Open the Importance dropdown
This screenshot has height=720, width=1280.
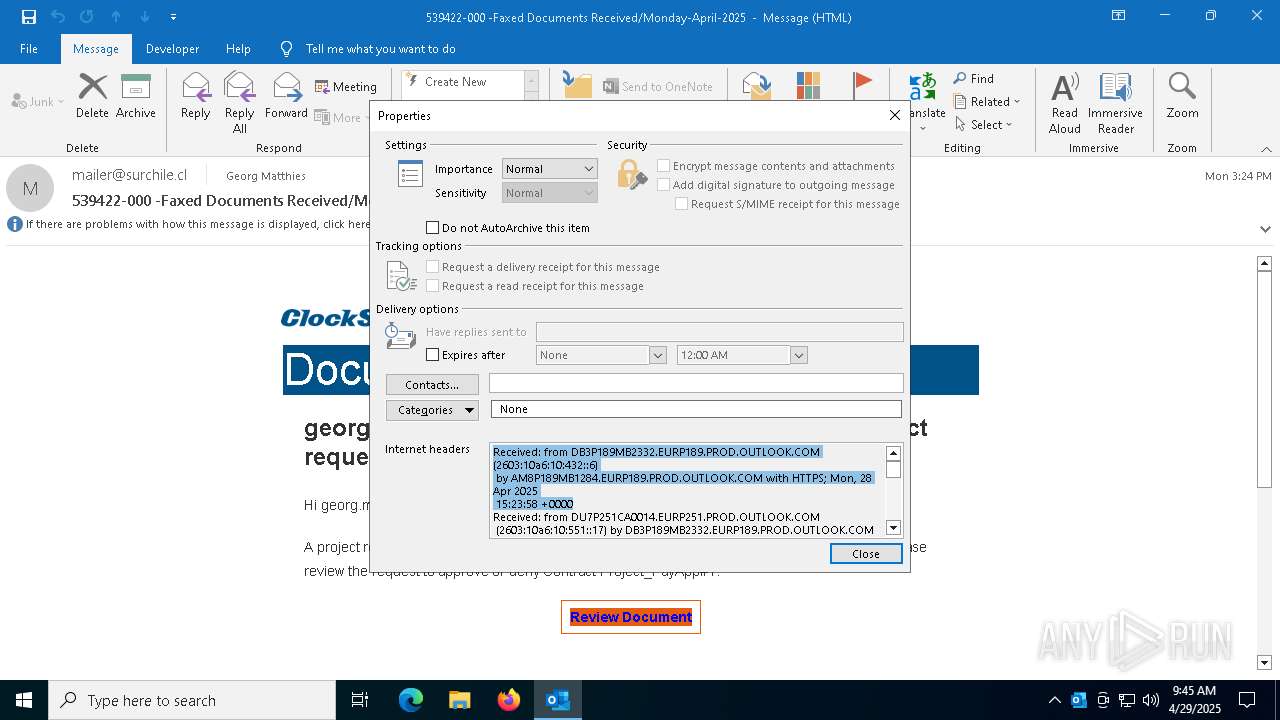pyautogui.click(x=549, y=169)
